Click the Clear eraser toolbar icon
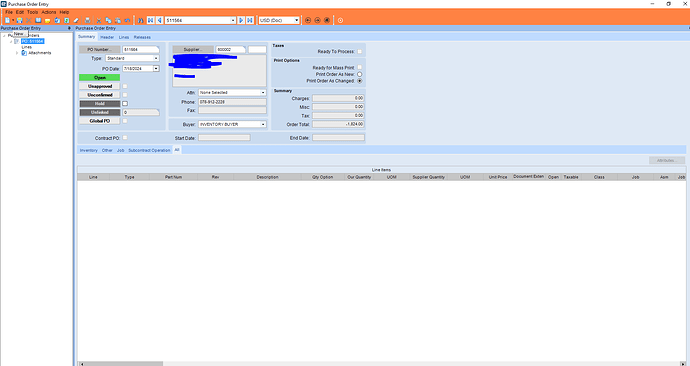The width and height of the screenshot is (690, 366). (76, 20)
